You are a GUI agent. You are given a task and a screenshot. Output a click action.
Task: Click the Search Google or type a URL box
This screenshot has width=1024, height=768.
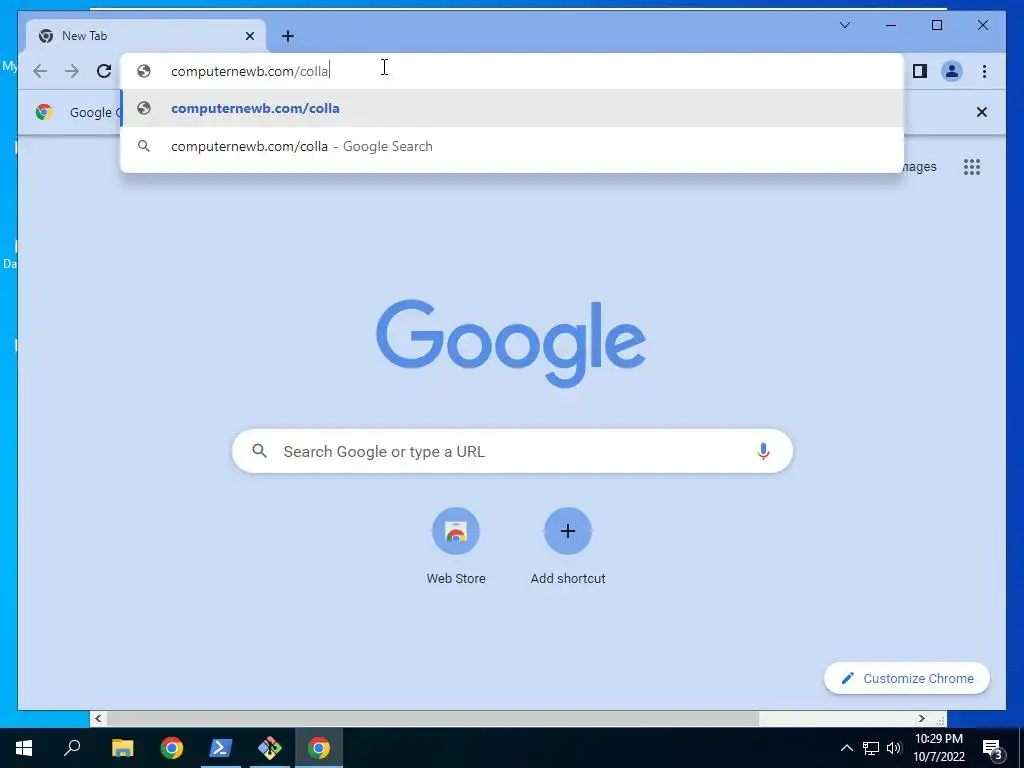click(x=512, y=451)
